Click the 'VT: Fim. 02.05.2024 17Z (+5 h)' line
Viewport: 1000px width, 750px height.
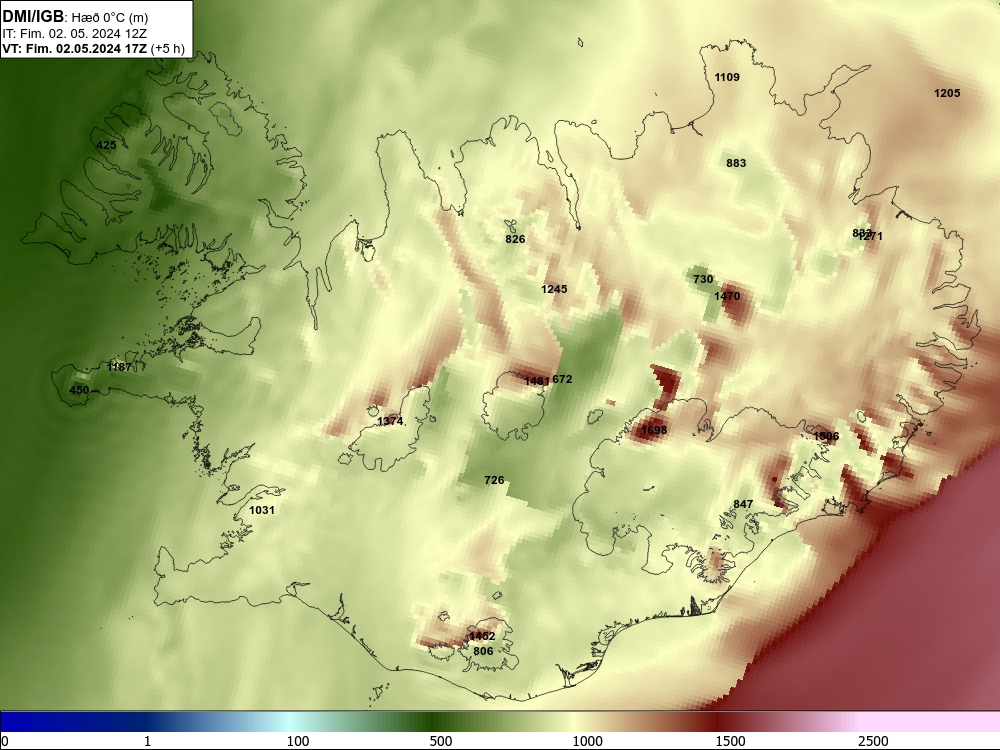coord(93,49)
